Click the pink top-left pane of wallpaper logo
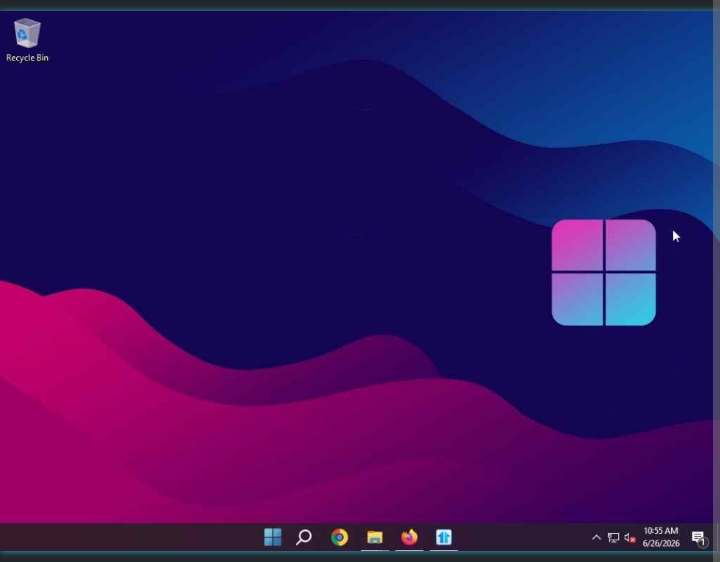 coord(577,245)
